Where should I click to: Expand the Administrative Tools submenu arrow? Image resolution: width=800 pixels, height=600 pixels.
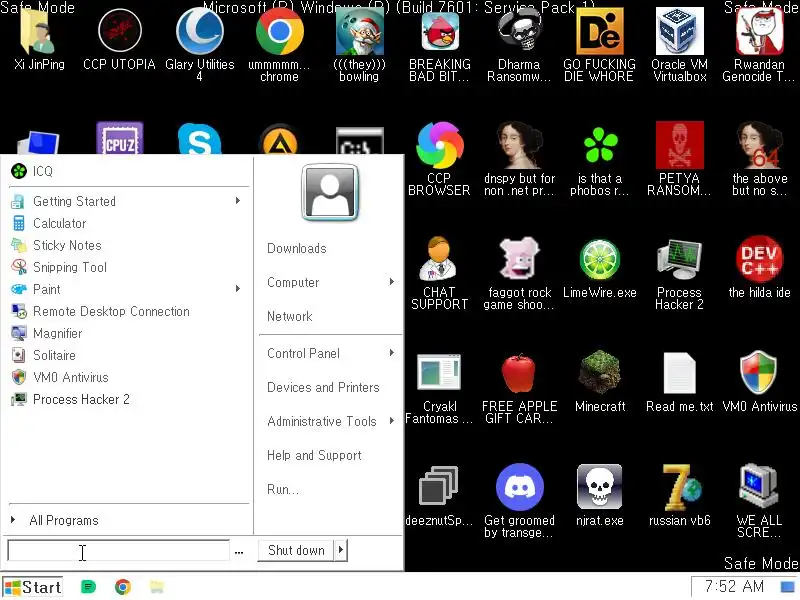coord(392,421)
